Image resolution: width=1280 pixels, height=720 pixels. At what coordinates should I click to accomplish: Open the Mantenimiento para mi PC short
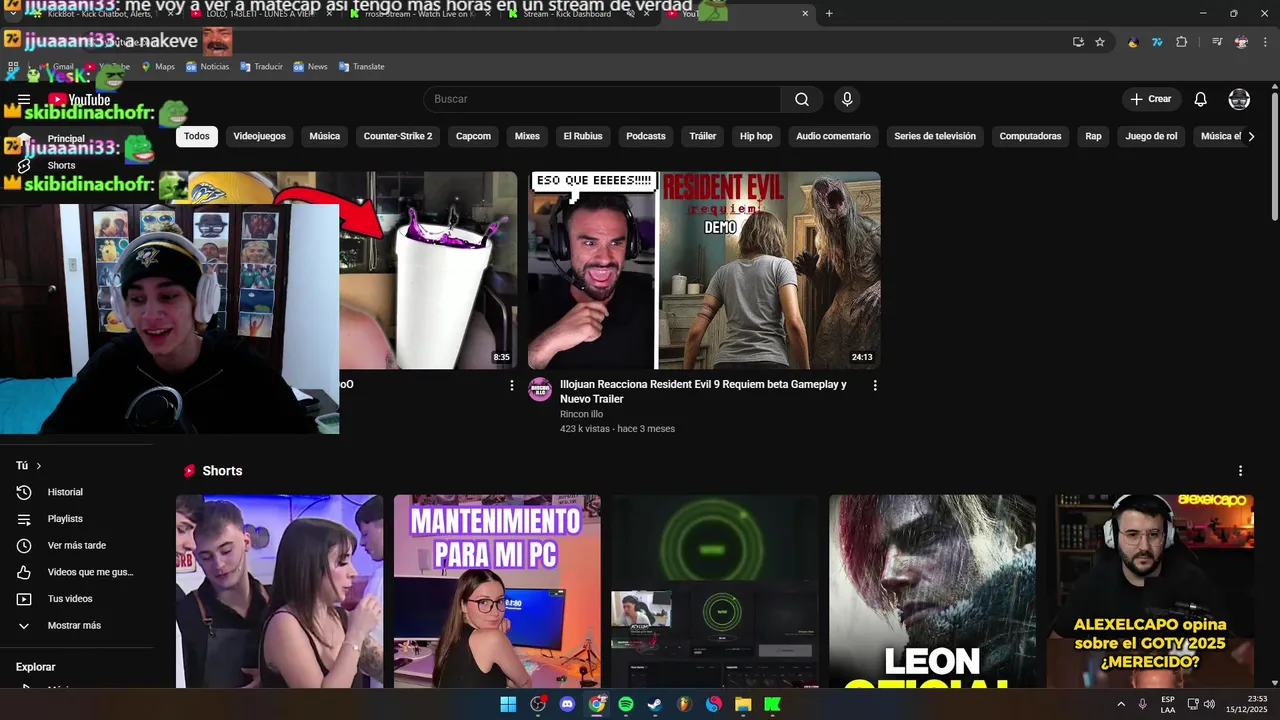(x=497, y=591)
